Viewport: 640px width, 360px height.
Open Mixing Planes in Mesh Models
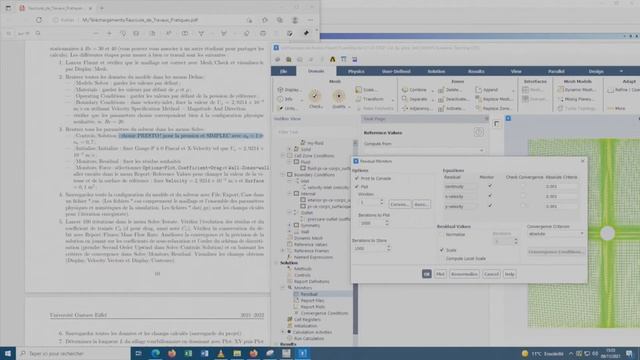coord(576,99)
